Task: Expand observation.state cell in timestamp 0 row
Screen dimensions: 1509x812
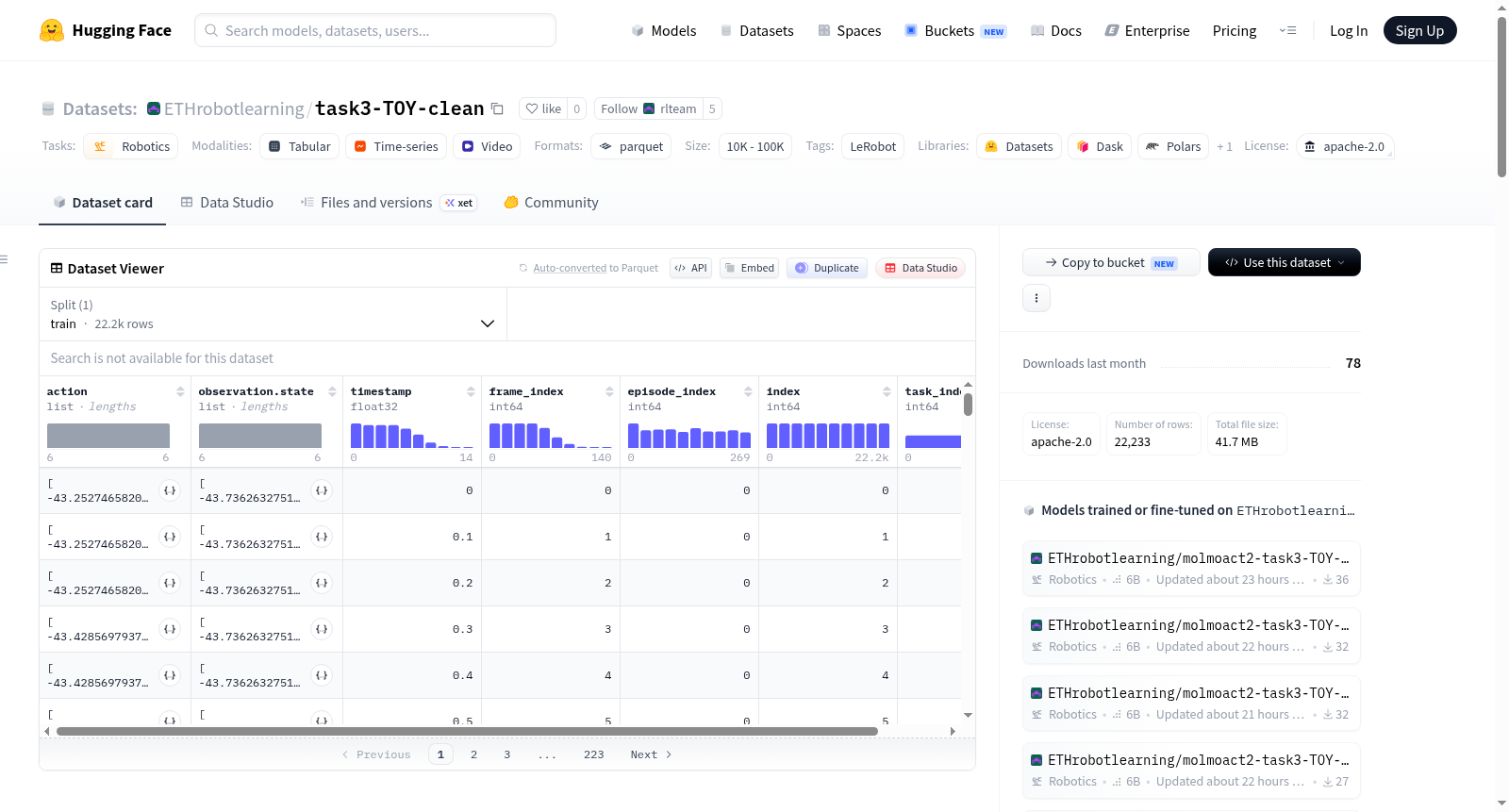Action: point(322,490)
